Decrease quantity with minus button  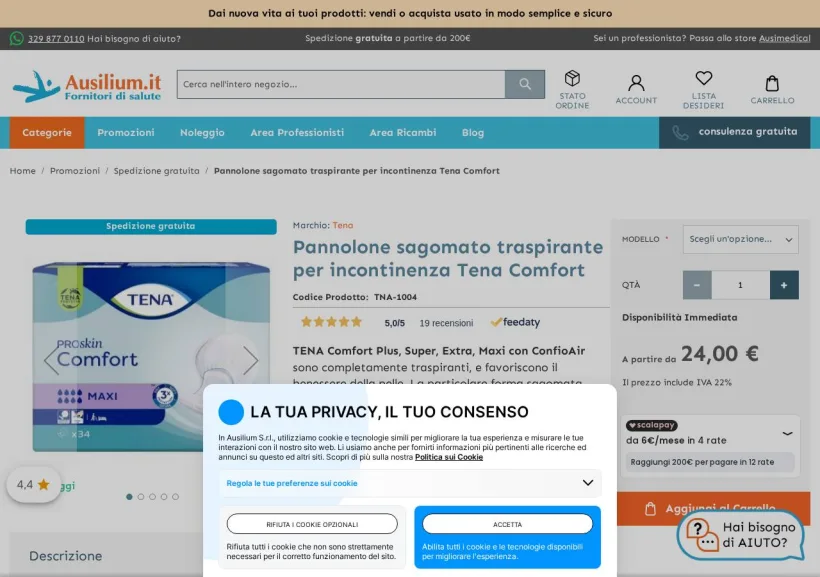(x=697, y=285)
